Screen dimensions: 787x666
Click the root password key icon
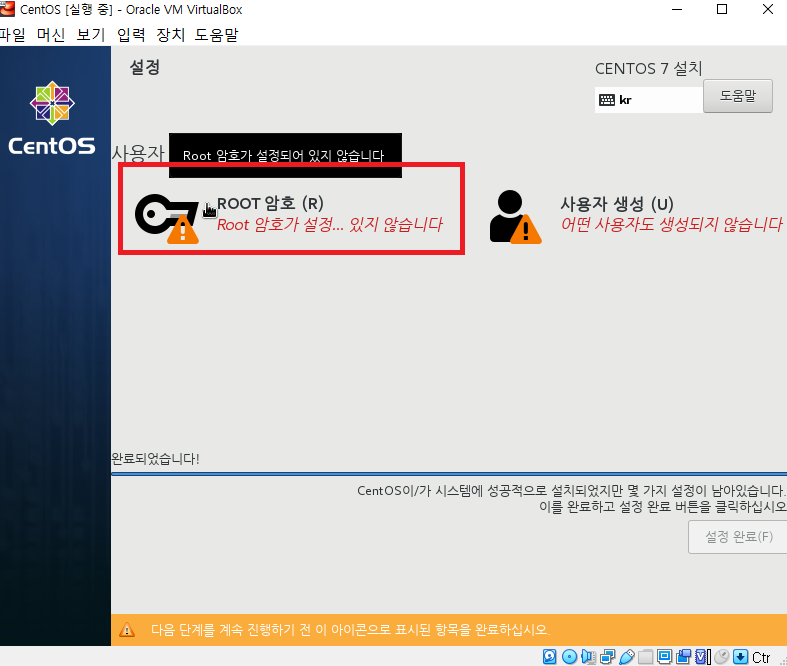(167, 218)
